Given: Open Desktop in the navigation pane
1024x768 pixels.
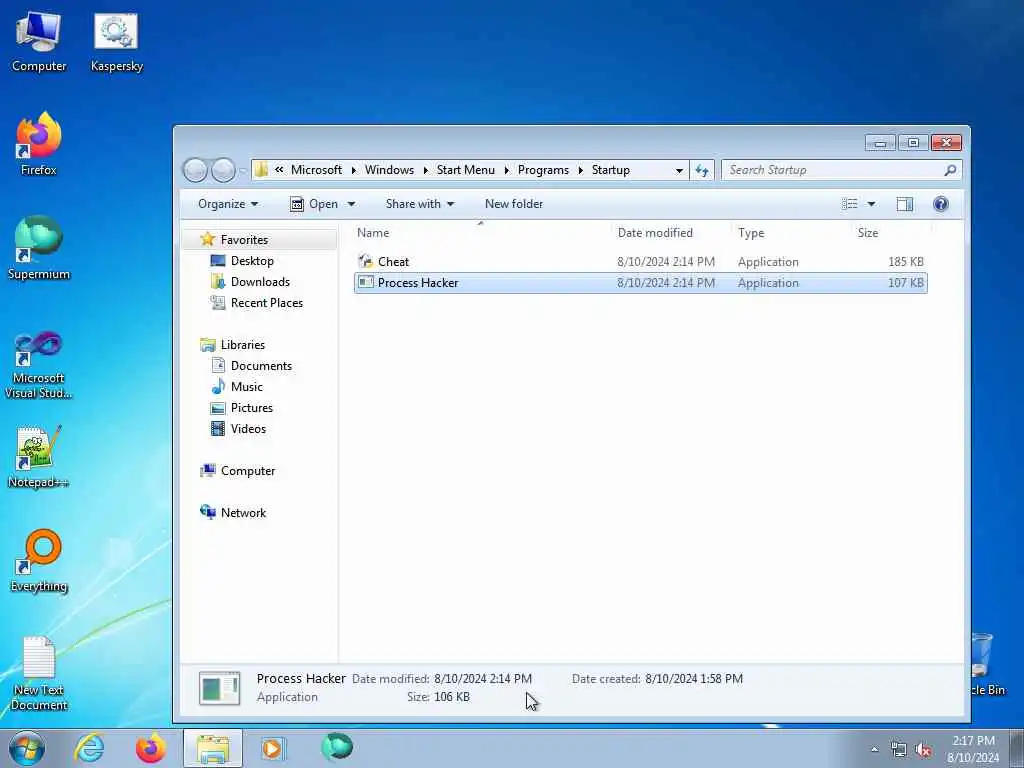Looking at the screenshot, I should pyautogui.click(x=252, y=261).
